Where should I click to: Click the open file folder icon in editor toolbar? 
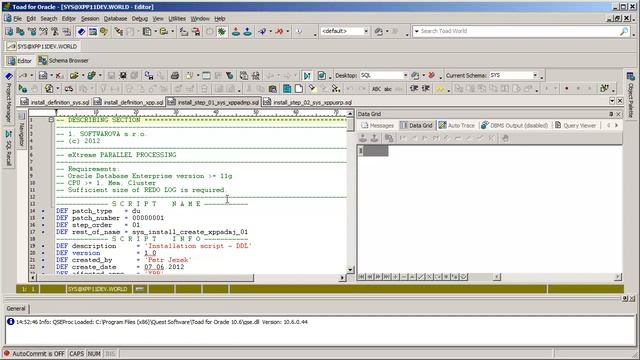(x=74, y=76)
